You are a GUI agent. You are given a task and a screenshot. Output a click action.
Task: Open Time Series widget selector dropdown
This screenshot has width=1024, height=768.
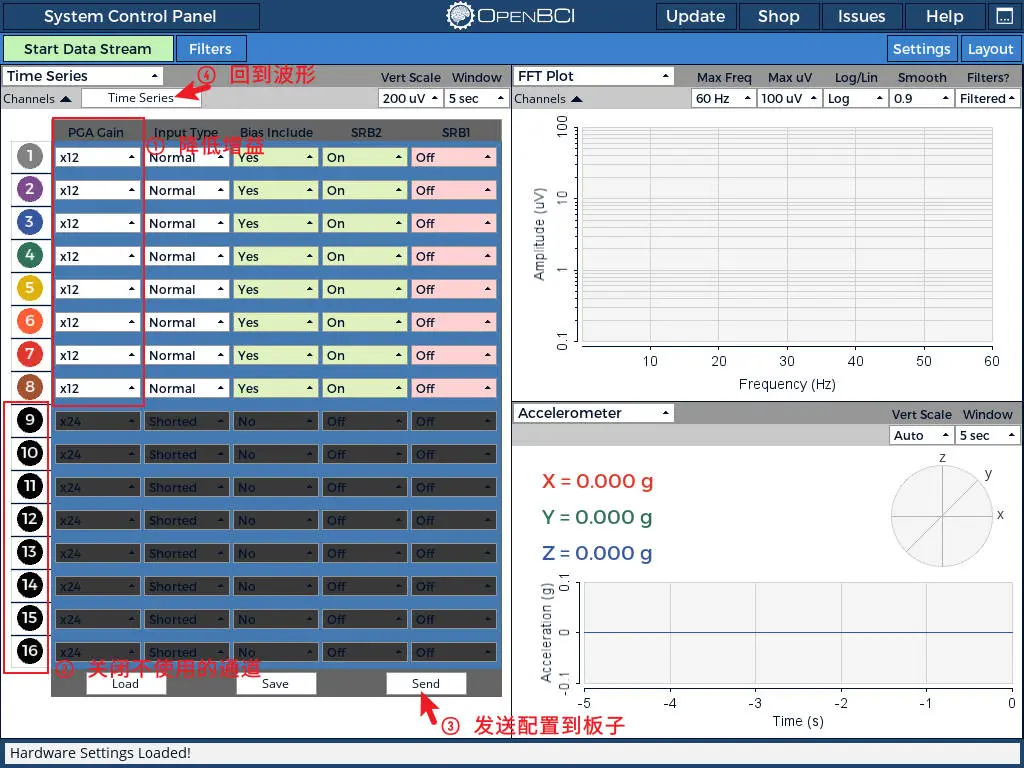(x=82, y=76)
